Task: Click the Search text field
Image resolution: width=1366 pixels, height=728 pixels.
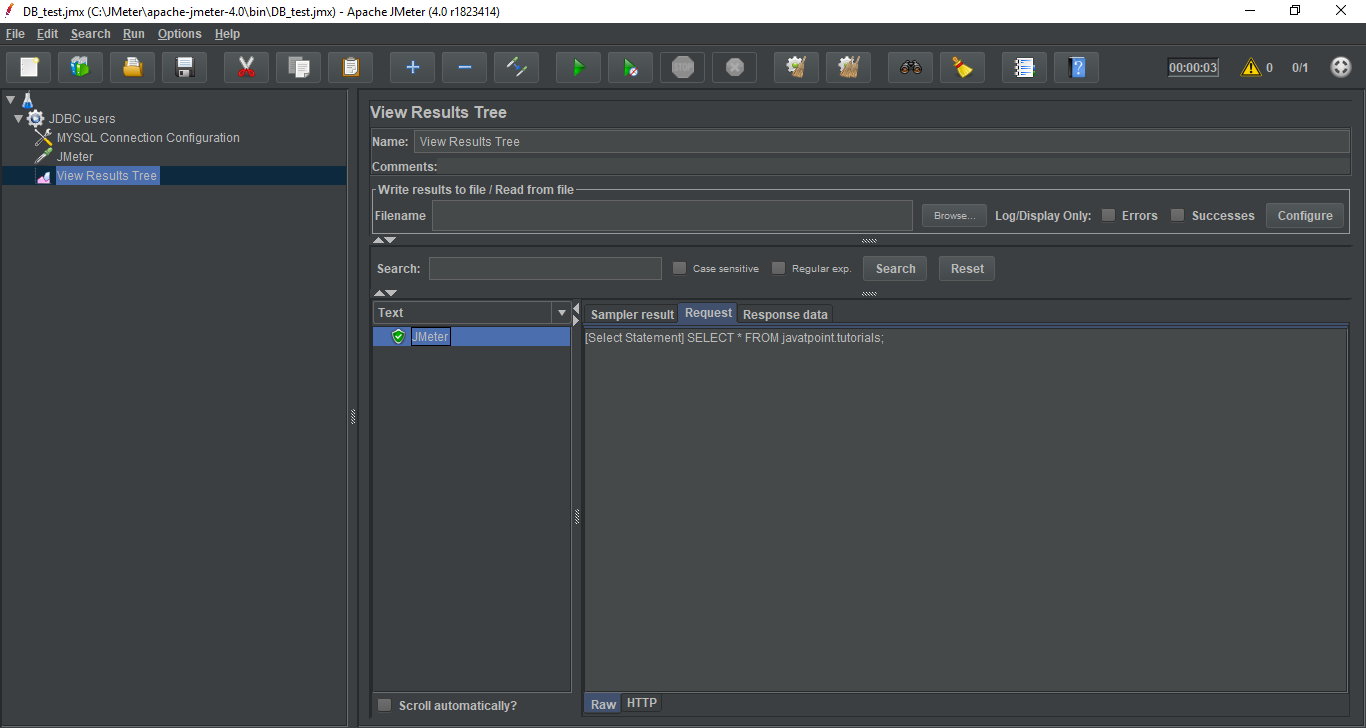Action: 545,268
